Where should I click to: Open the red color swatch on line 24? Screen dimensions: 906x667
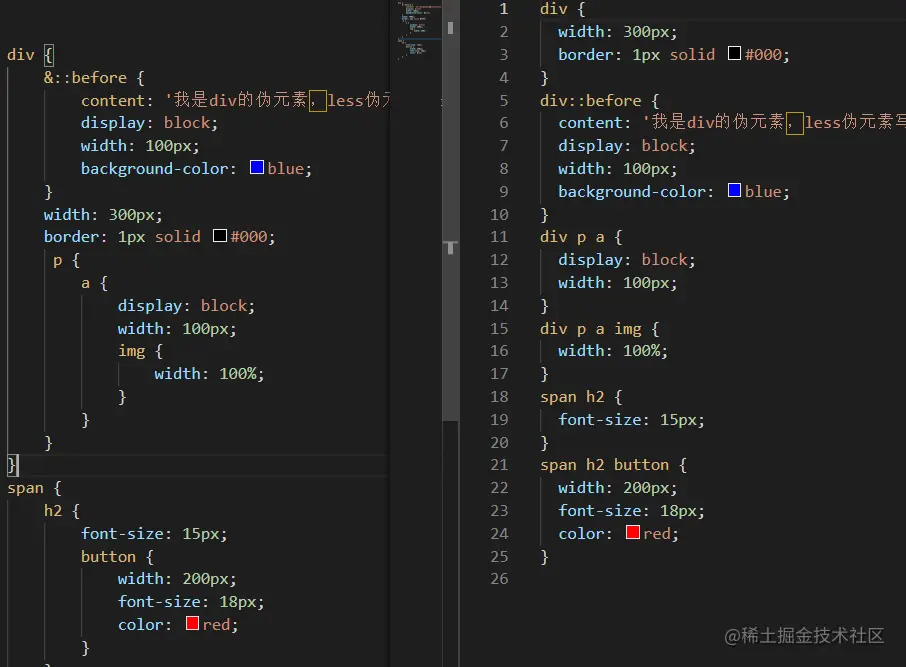pos(633,532)
